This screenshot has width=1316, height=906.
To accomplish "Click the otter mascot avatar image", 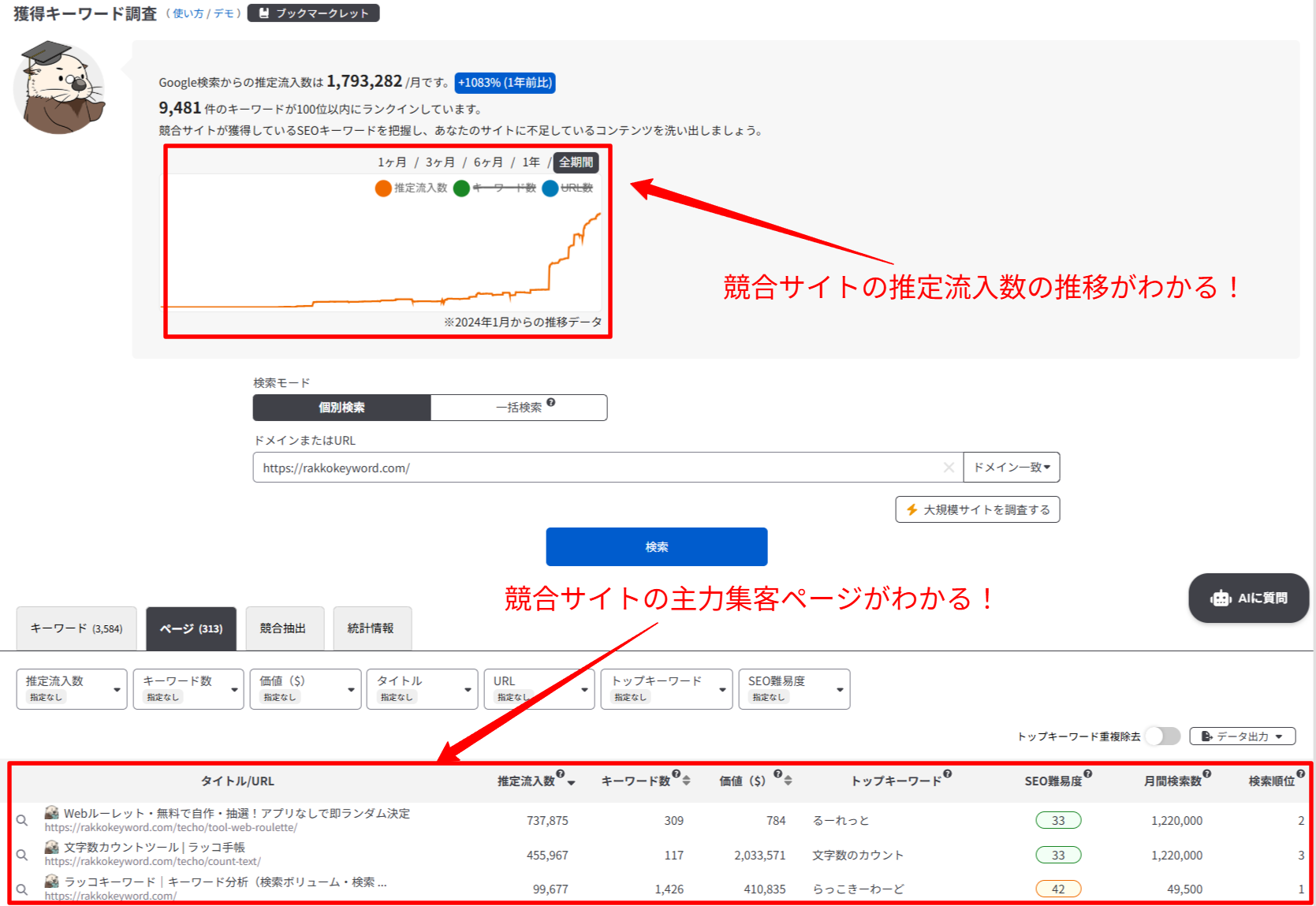I will (60, 88).
